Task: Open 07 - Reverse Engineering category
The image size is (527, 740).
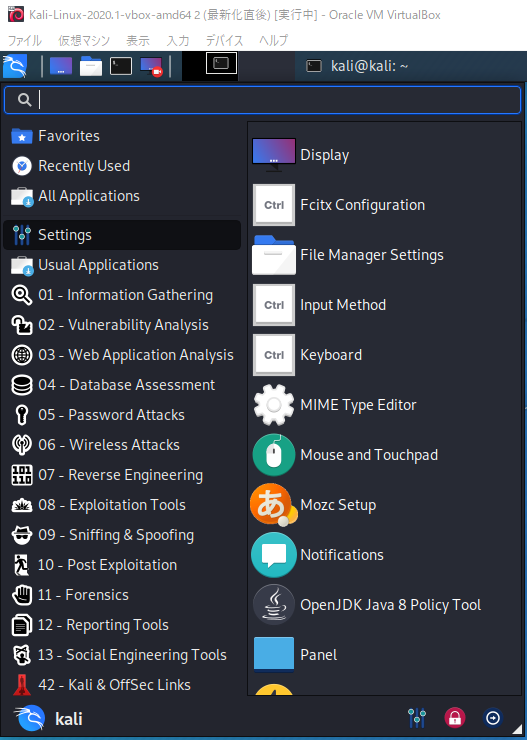Action: pos(122,475)
